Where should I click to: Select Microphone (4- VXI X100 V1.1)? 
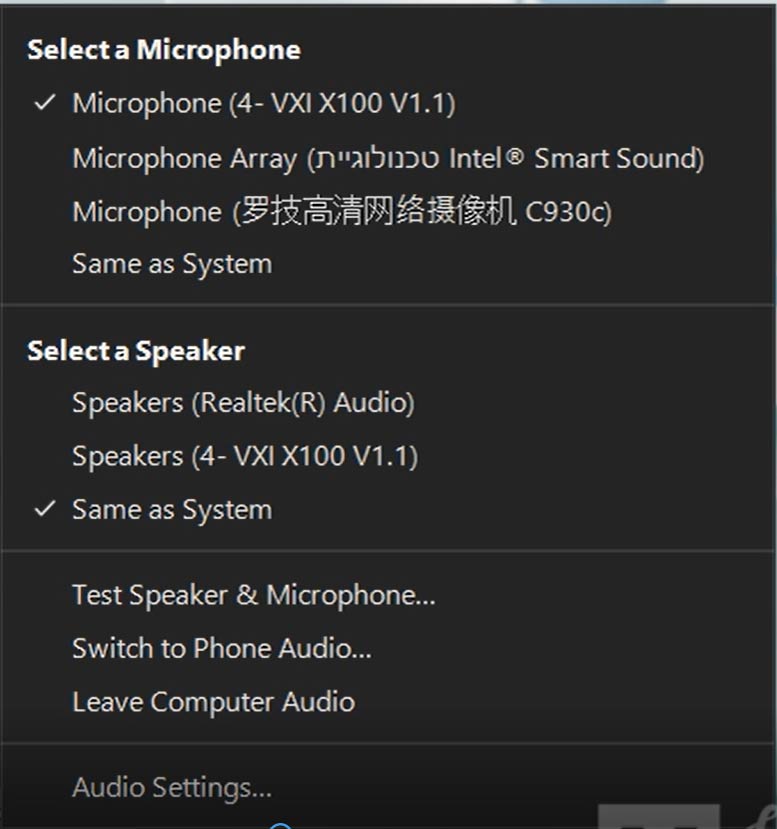click(x=388, y=103)
